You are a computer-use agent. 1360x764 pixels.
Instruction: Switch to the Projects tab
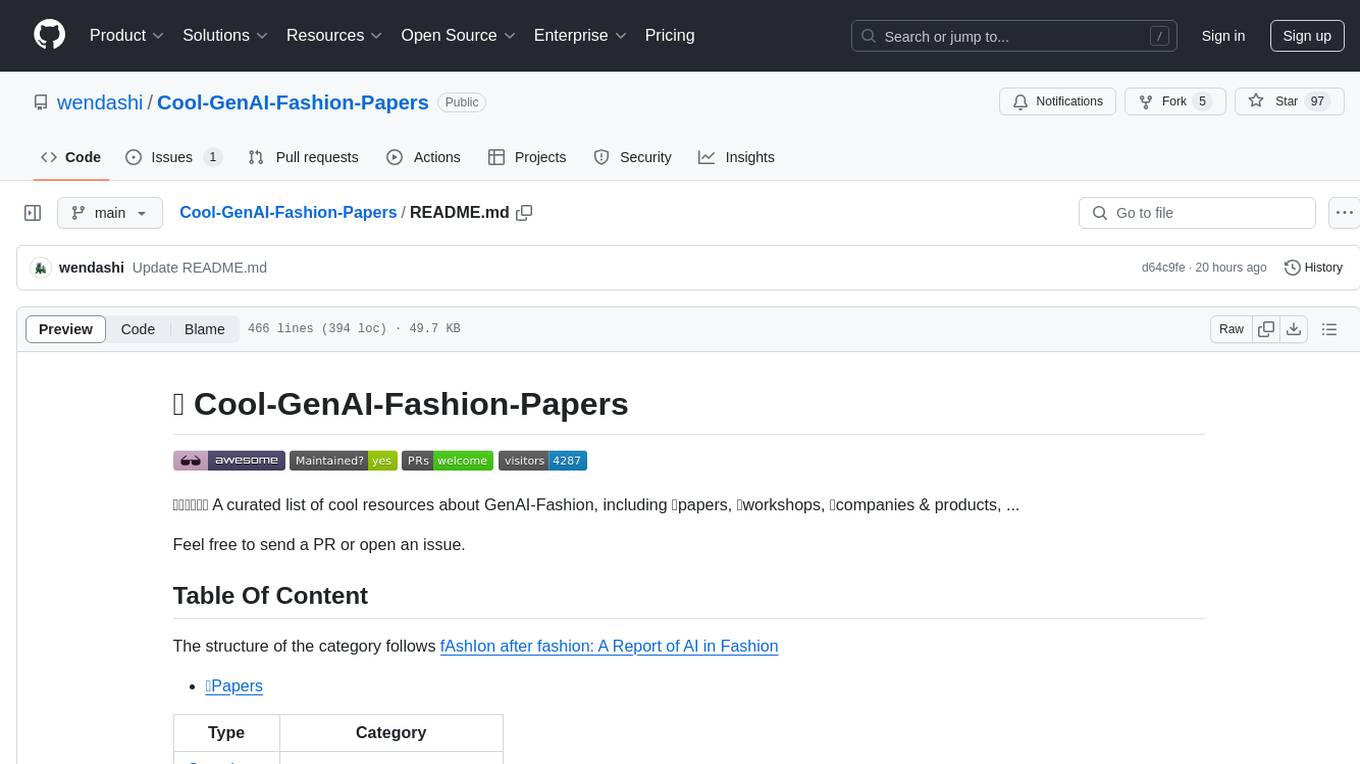pos(527,157)
